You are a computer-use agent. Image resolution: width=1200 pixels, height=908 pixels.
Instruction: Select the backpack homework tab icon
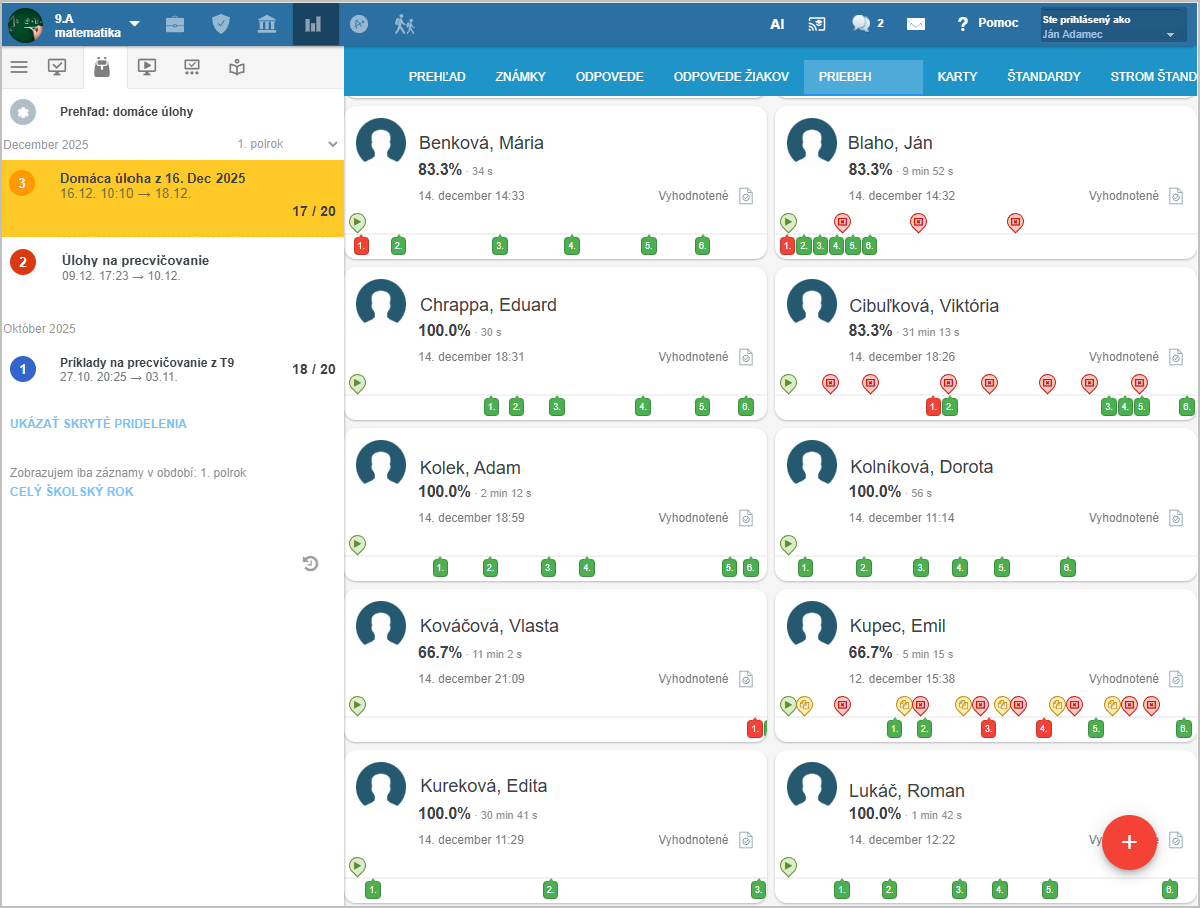(x=100, y=67)
